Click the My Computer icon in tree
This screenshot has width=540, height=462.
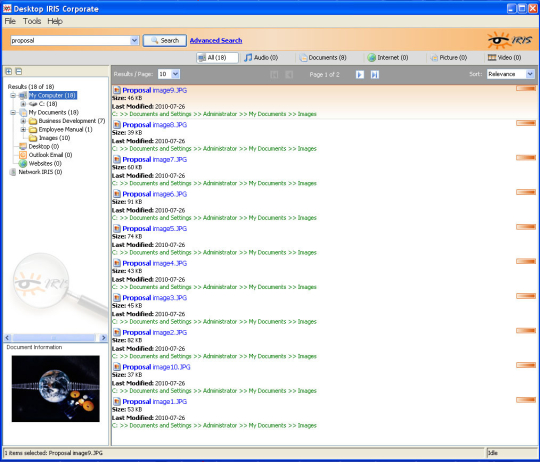pos(23,95)
